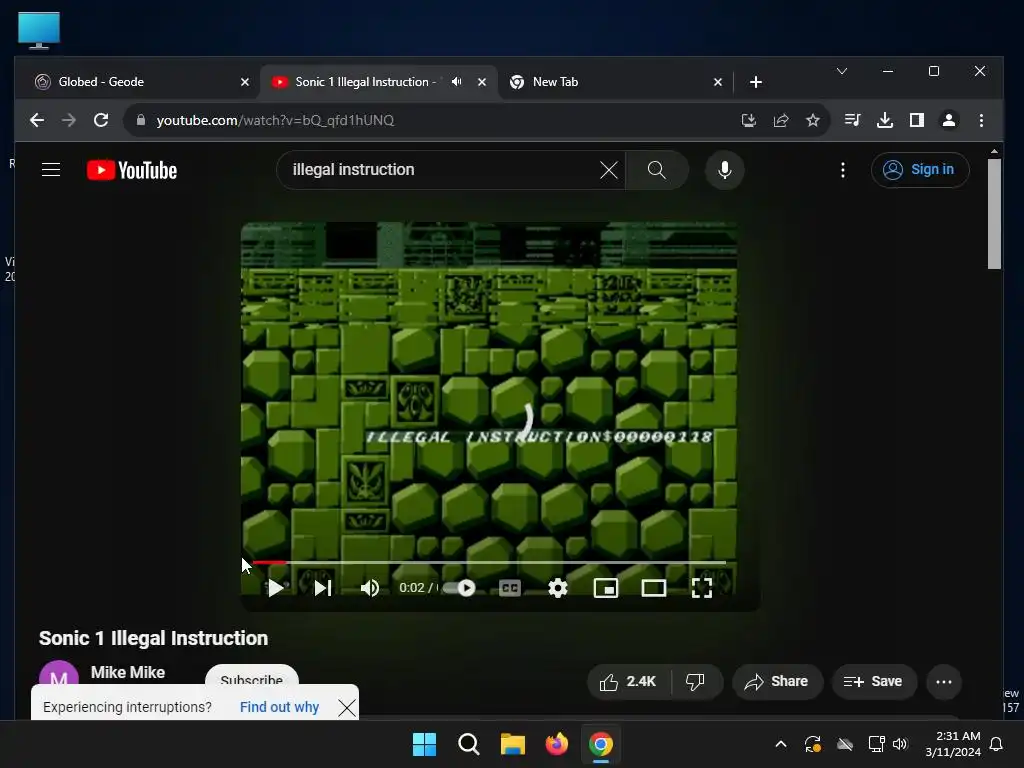Click the Sonic 1 Illegal Instruction title
The image size is (1024, 768).
coord(153,638)
